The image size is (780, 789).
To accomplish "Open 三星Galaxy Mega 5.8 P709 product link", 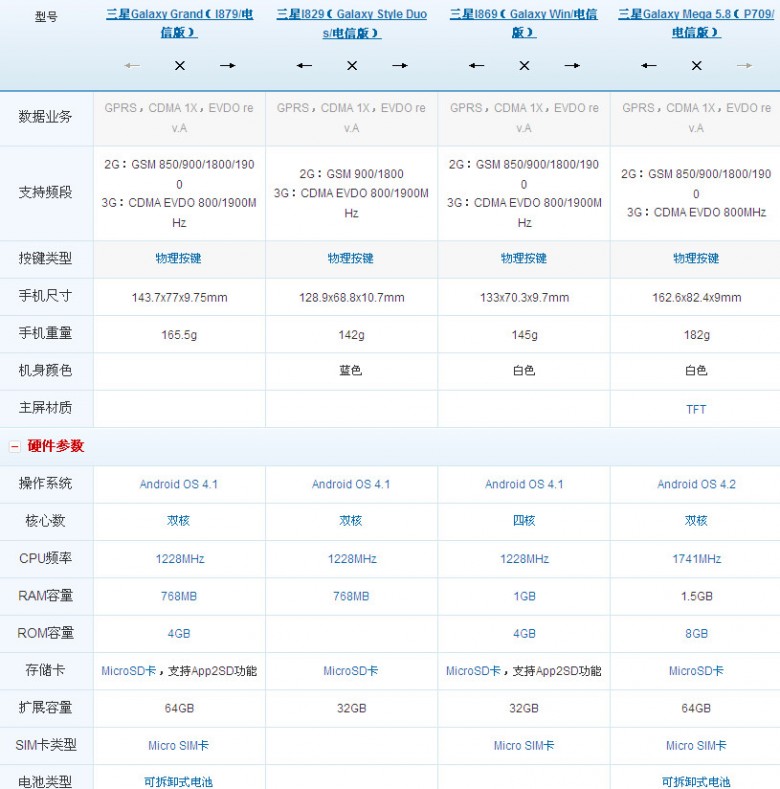I will click(x=696, y=23).
